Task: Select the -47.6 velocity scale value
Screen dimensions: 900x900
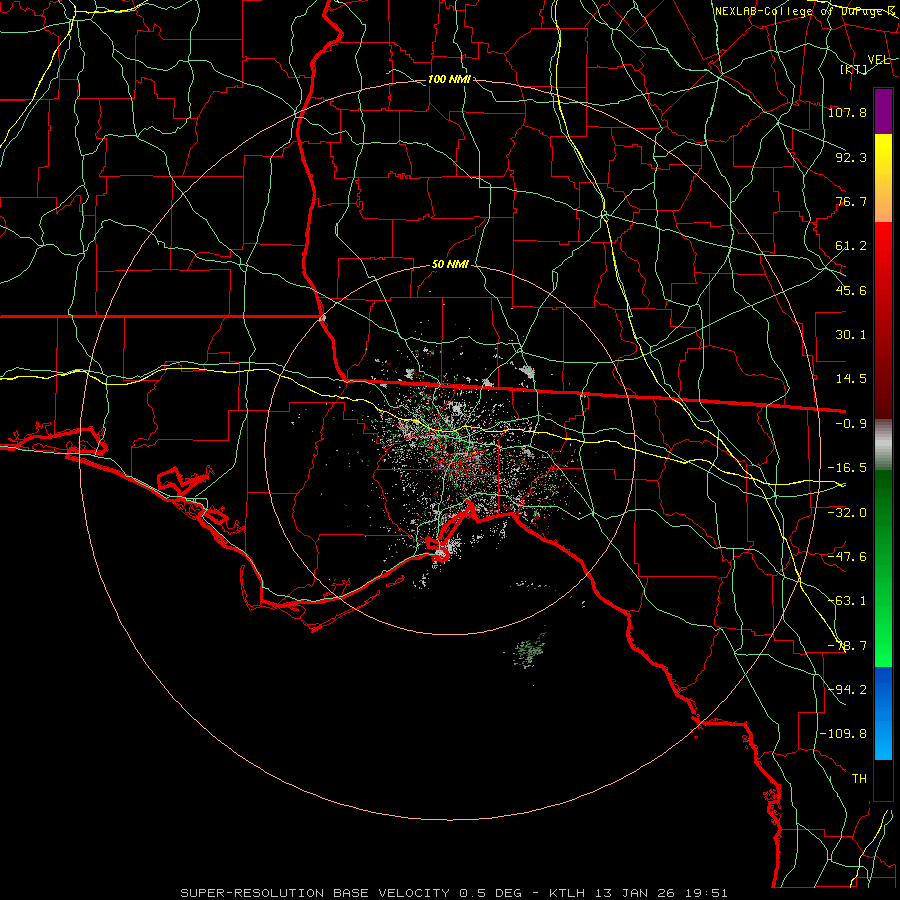Action: pyautogui.click(x=847, y=556)
